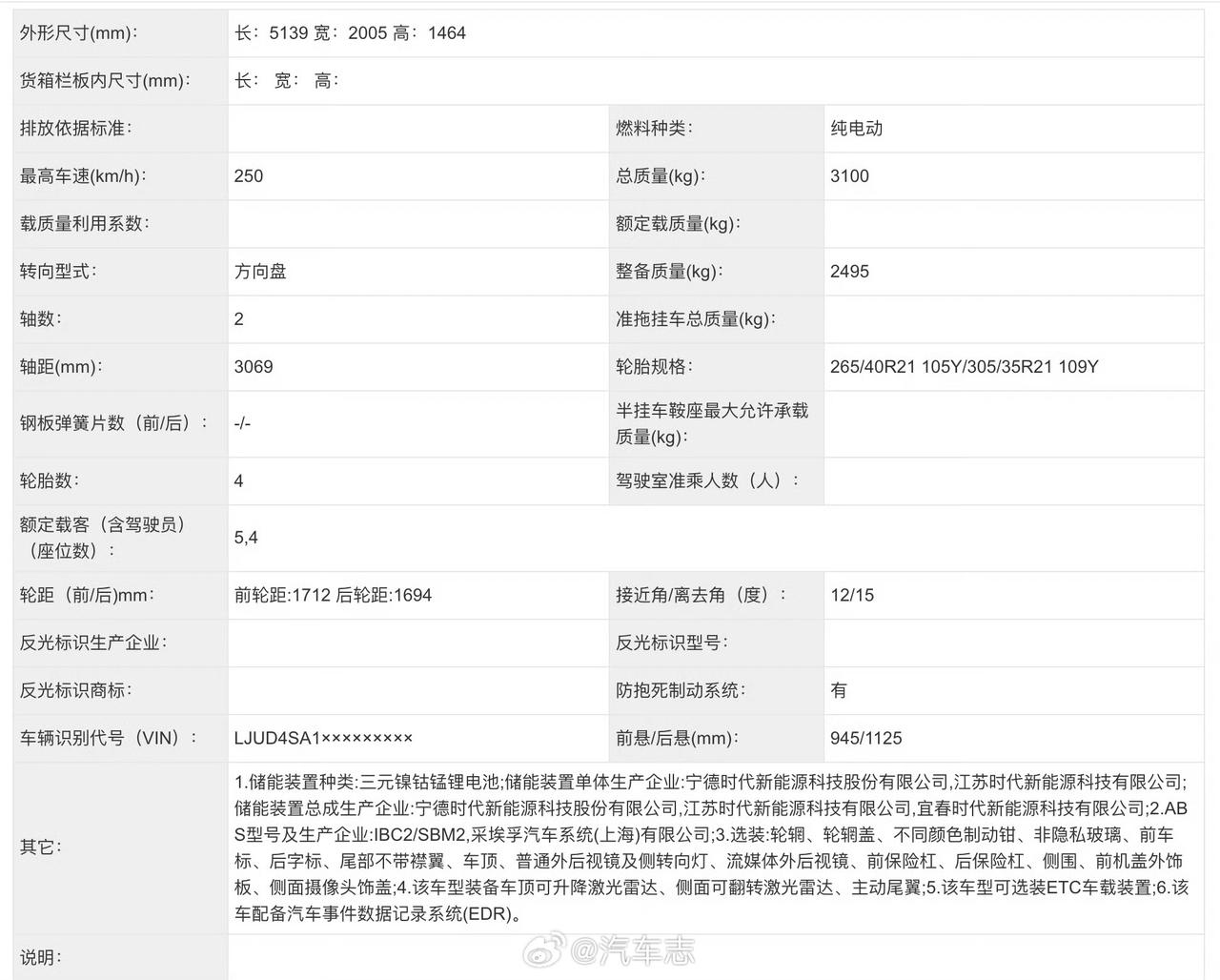The image size is (1220, 980).
Task: Click the dimensions value 长：5139 宽：2005 高：1464
Action: (350, 33)
